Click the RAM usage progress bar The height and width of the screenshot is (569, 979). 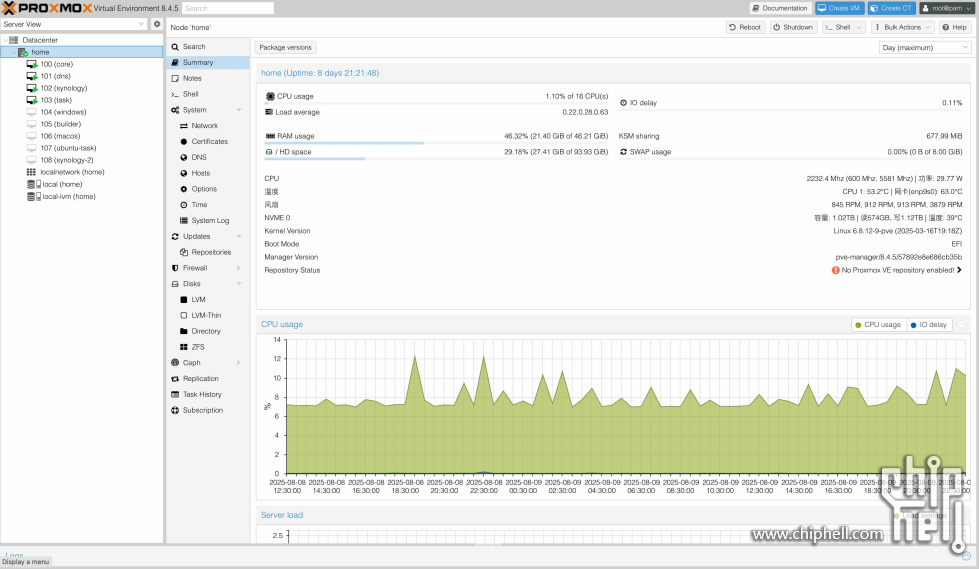pos(435,143)
